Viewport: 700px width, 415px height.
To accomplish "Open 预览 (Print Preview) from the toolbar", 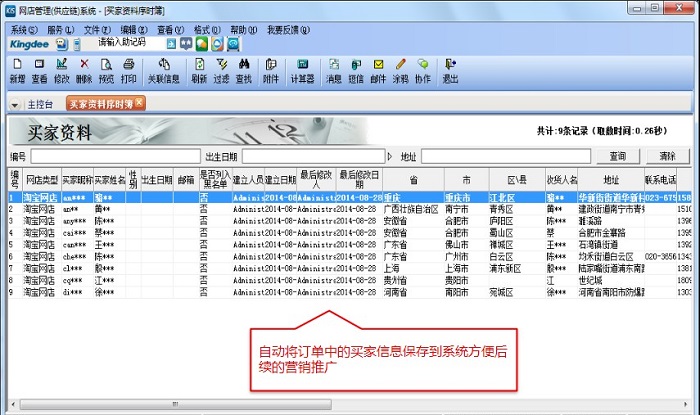I will tap(106, 71).
